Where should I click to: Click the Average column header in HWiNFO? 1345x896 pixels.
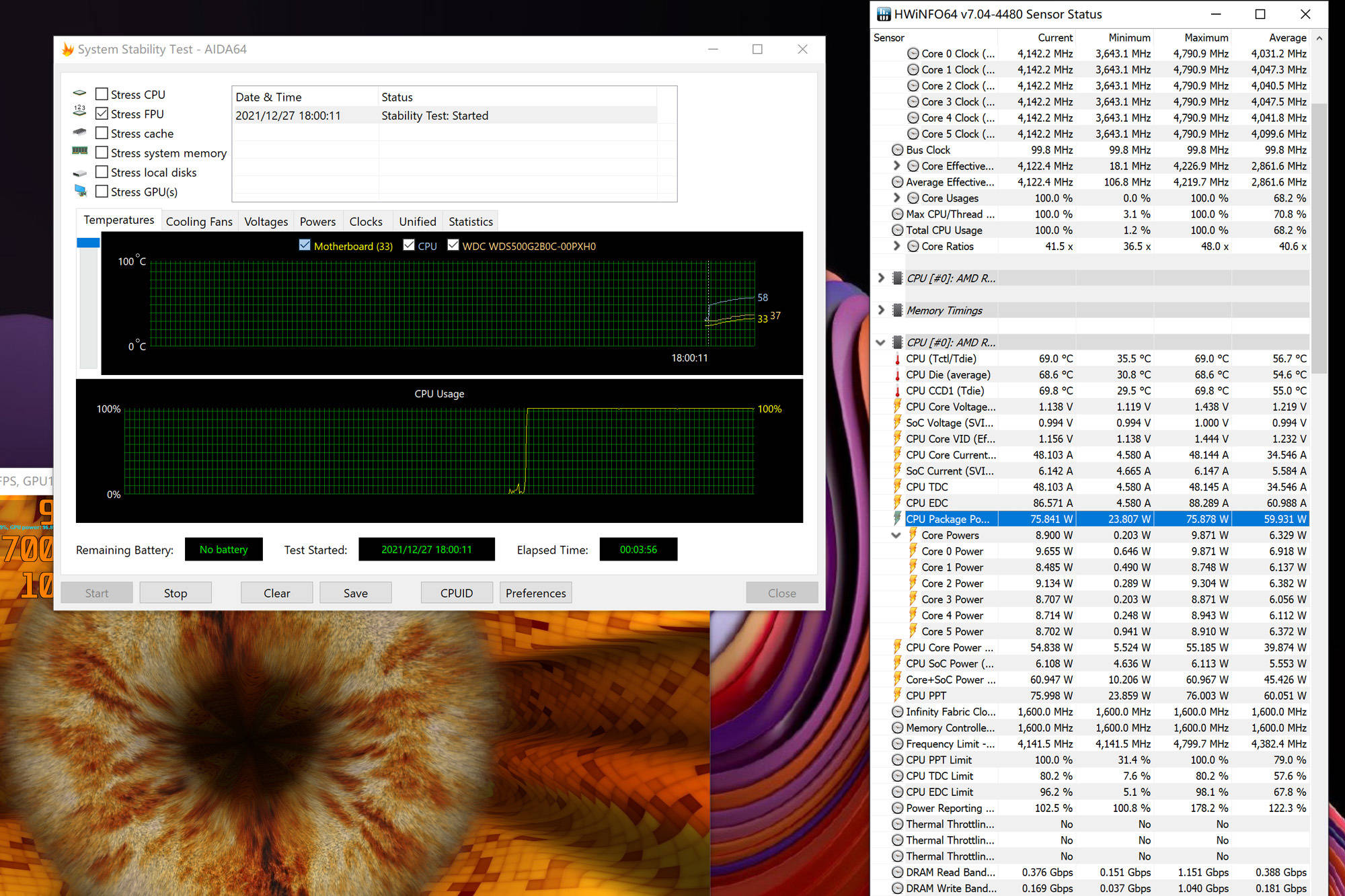click(1271, 38)
